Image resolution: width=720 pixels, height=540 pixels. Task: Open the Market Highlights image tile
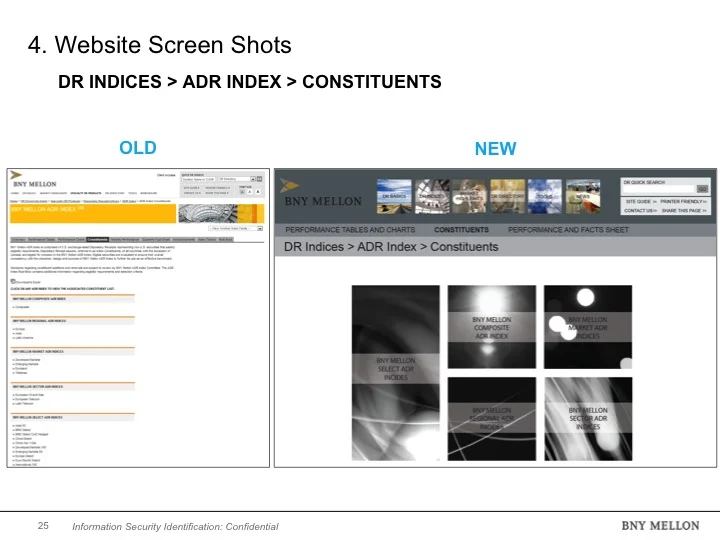(469, 197)
